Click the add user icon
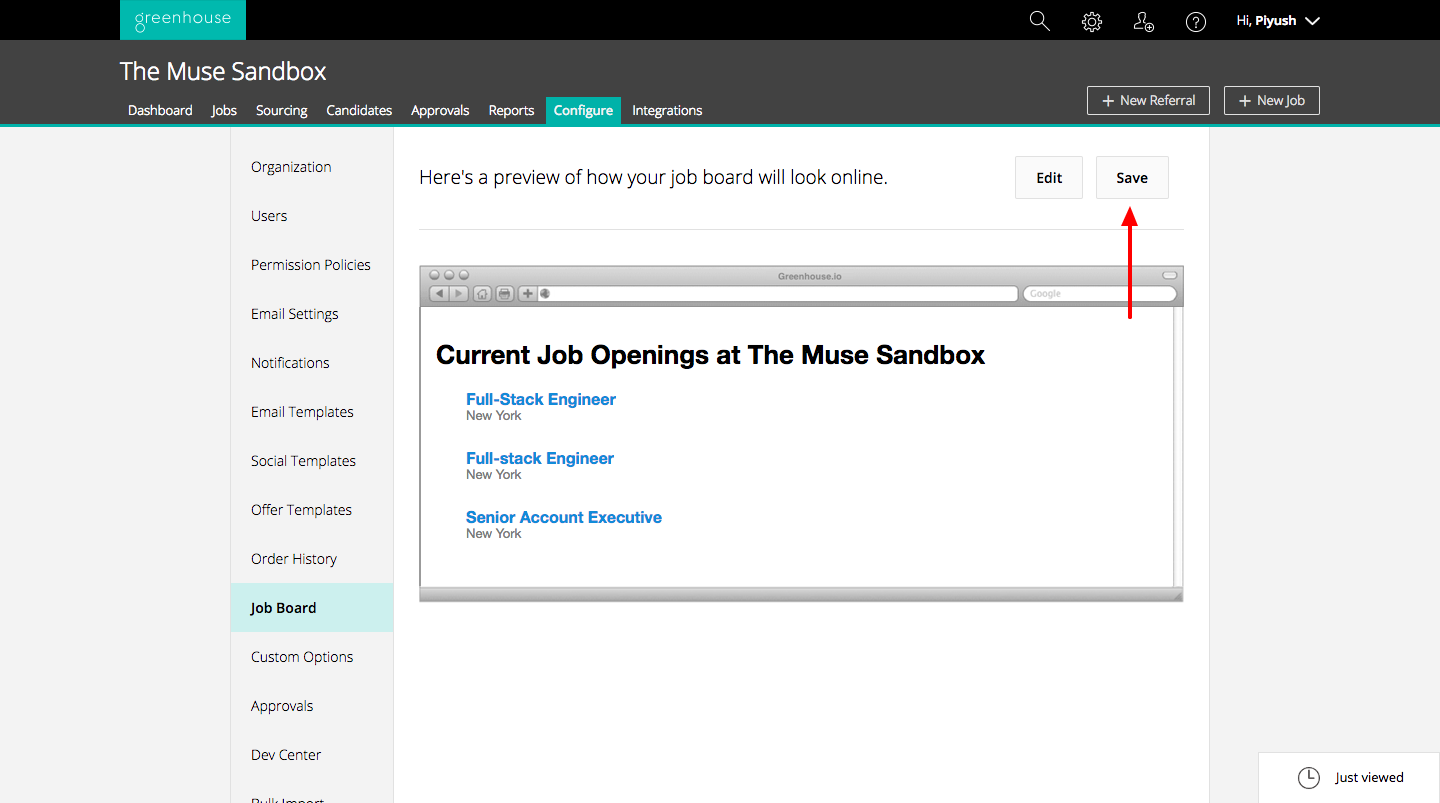This screenshot has width=1440, height=803. click(1144, 21)
